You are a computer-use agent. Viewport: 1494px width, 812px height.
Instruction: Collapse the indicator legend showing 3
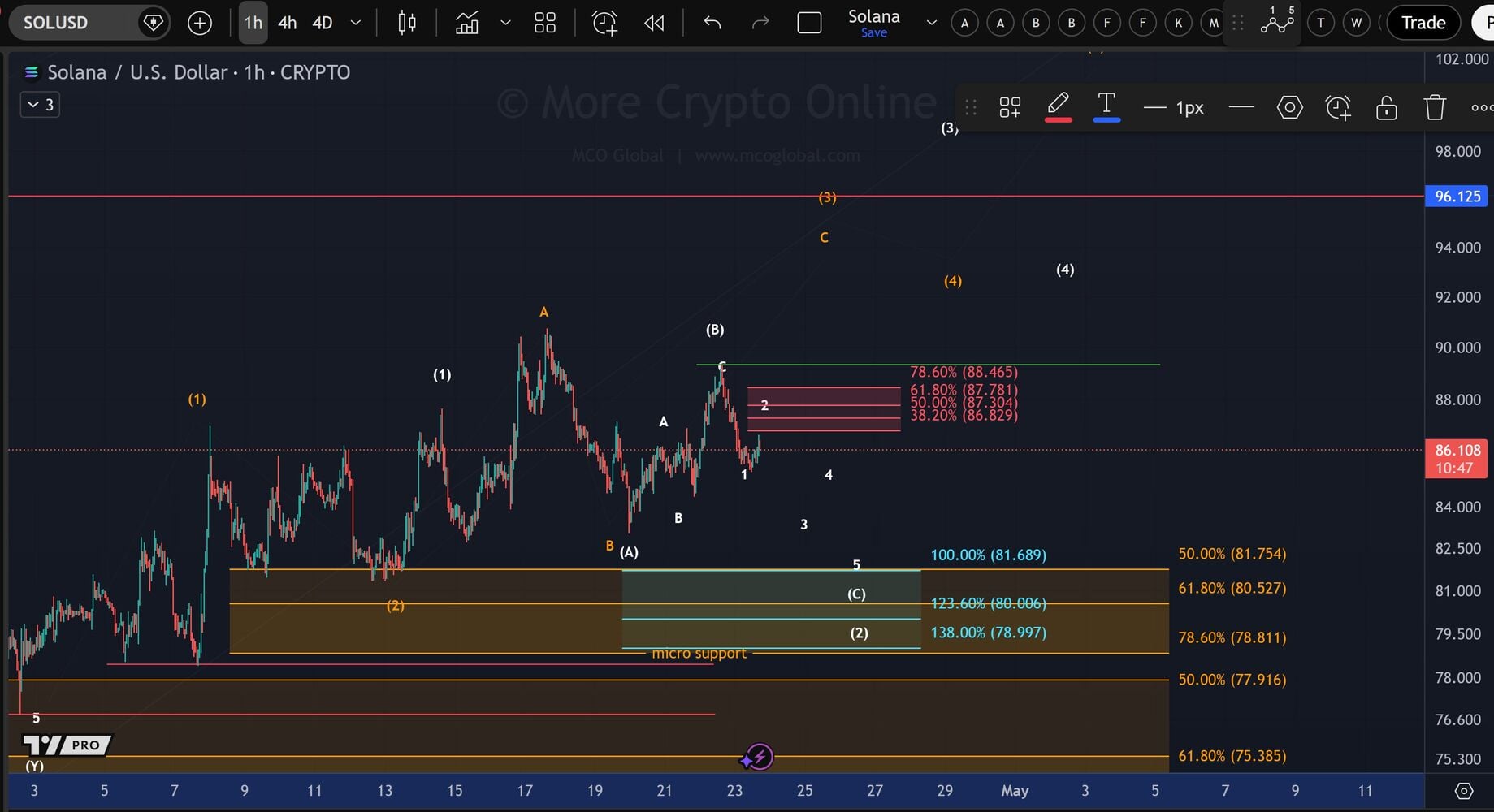point(40,105)
